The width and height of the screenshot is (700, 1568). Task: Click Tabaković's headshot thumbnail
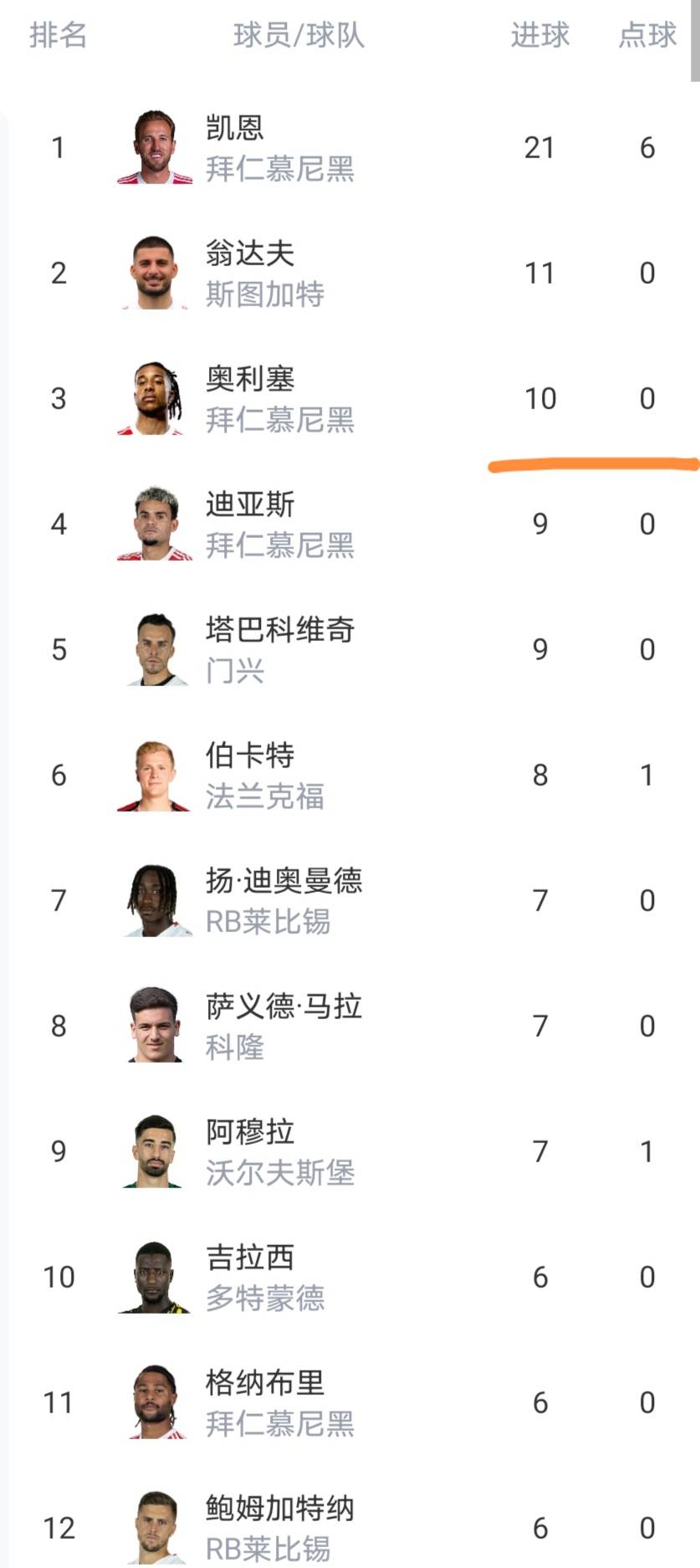tap(155, 649)
